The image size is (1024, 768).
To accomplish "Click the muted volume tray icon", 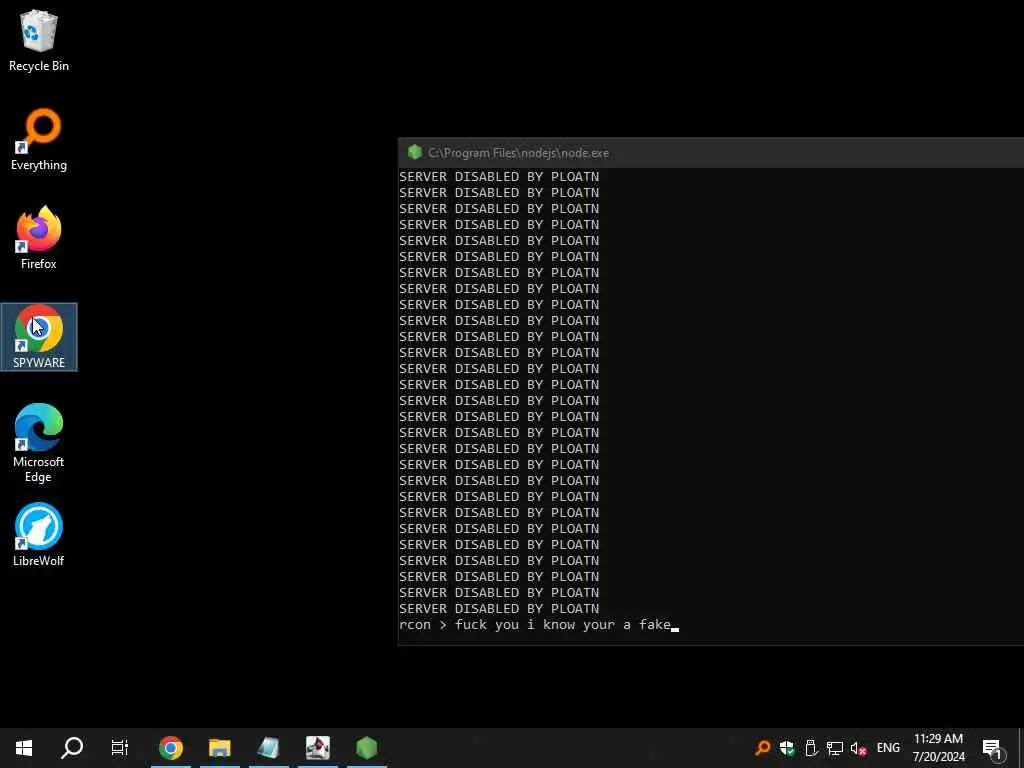I will [x=858, y=748].
